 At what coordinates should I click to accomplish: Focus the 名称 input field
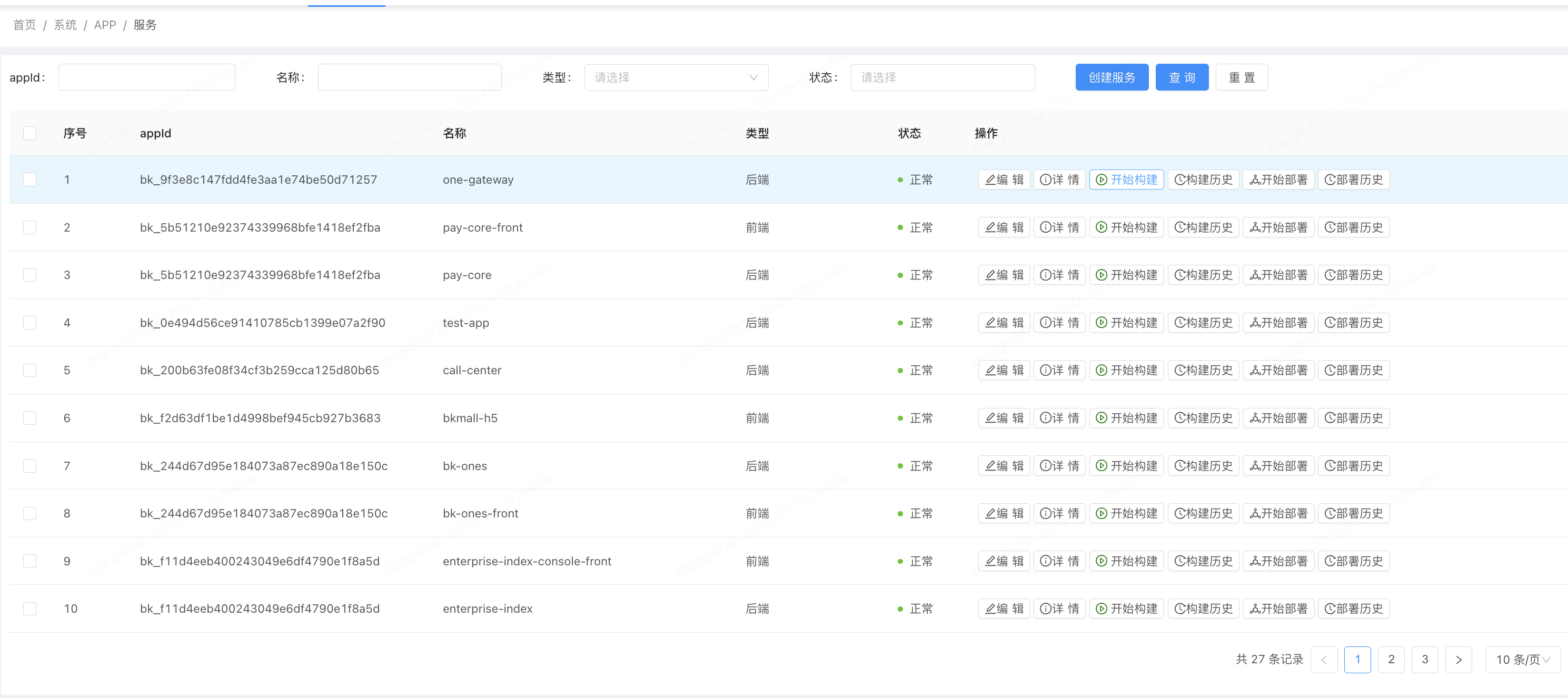(410, 77)
